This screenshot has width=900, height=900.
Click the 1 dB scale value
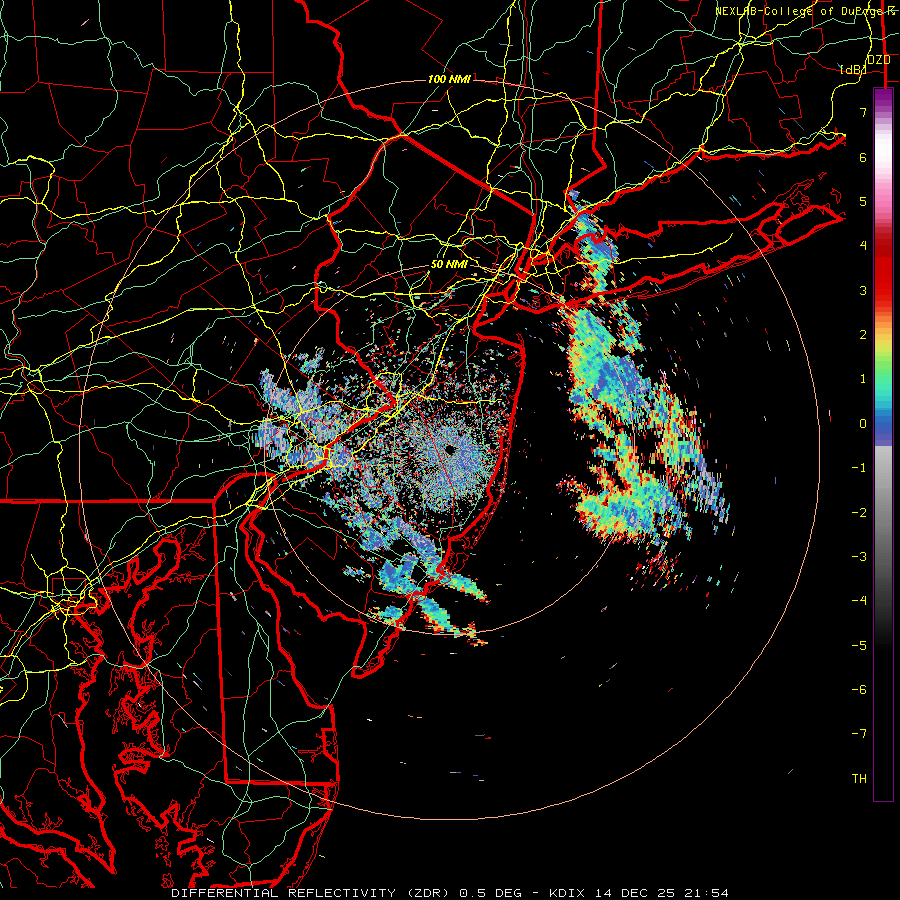point(863,379)
